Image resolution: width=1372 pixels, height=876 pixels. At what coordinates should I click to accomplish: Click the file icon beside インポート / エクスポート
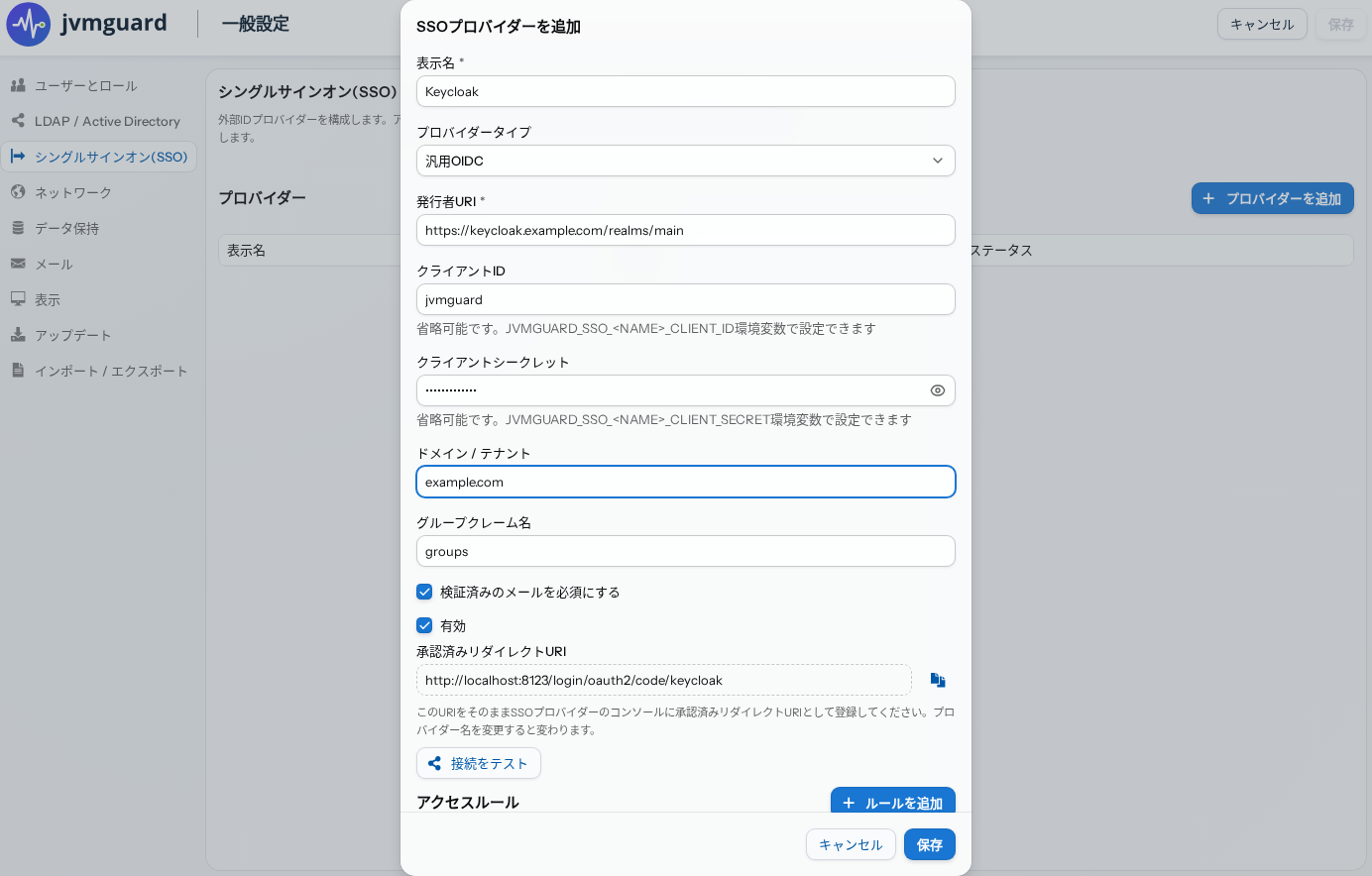[18, 370]
